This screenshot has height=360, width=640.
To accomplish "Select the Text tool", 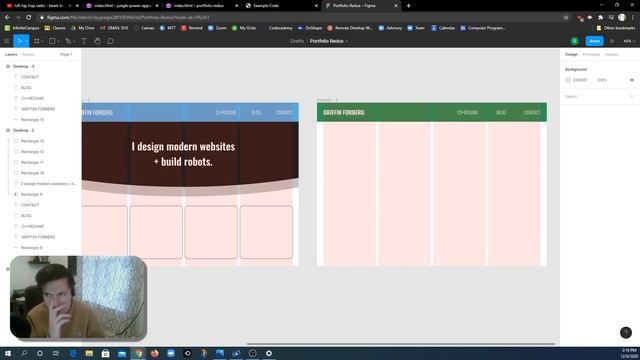I will click(x=84, y=41).
